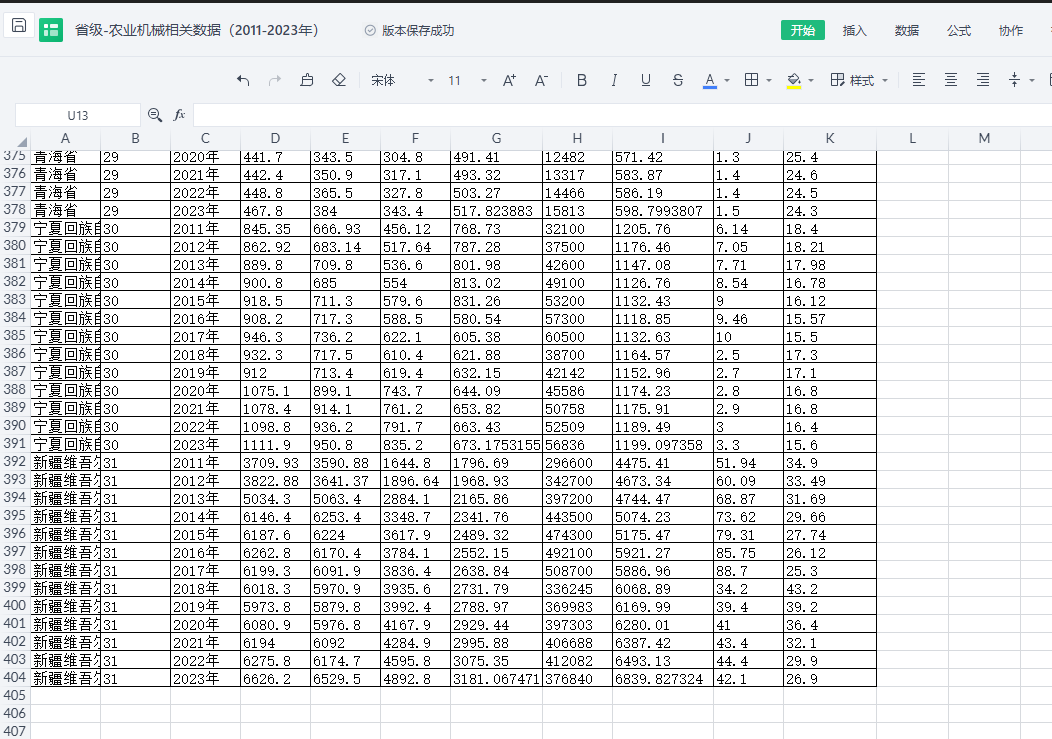This screenshot has width=1052, height=739.
Task: Click cell with 6839.827324
Action: [662, 679]
